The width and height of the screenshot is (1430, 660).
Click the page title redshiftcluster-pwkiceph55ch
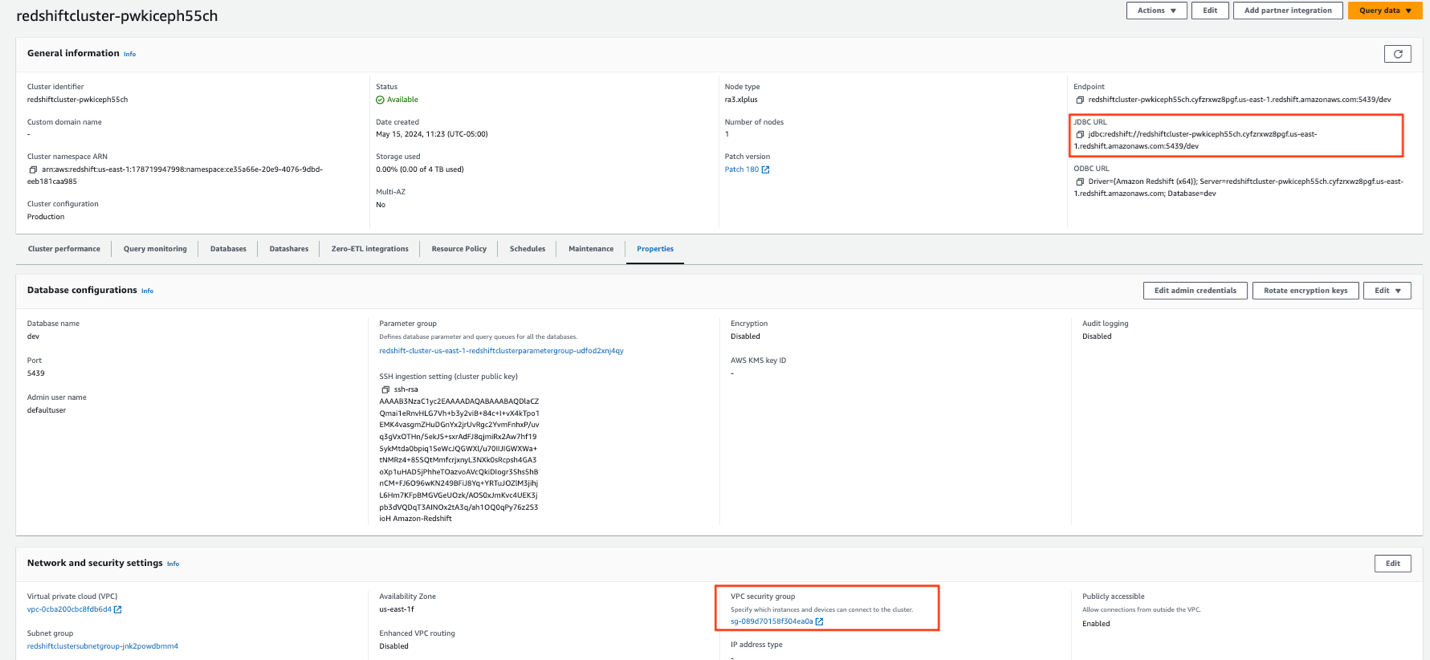(117, 16)
